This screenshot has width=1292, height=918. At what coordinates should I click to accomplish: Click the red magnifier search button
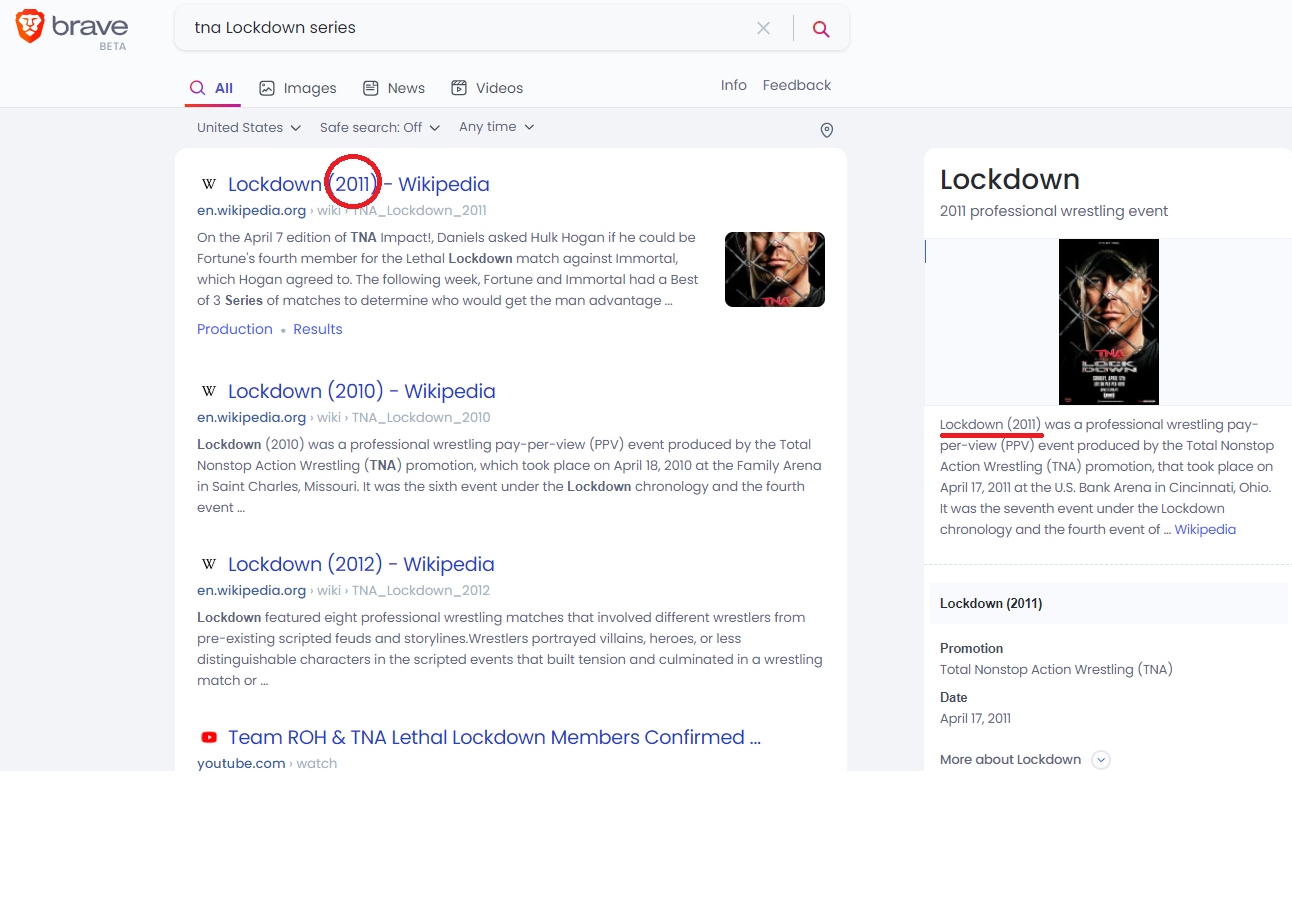click(821, 28)
